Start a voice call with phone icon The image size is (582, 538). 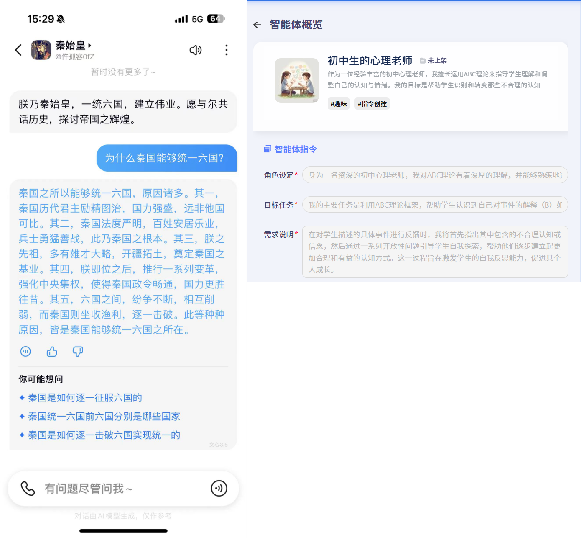tap(27, 488)
